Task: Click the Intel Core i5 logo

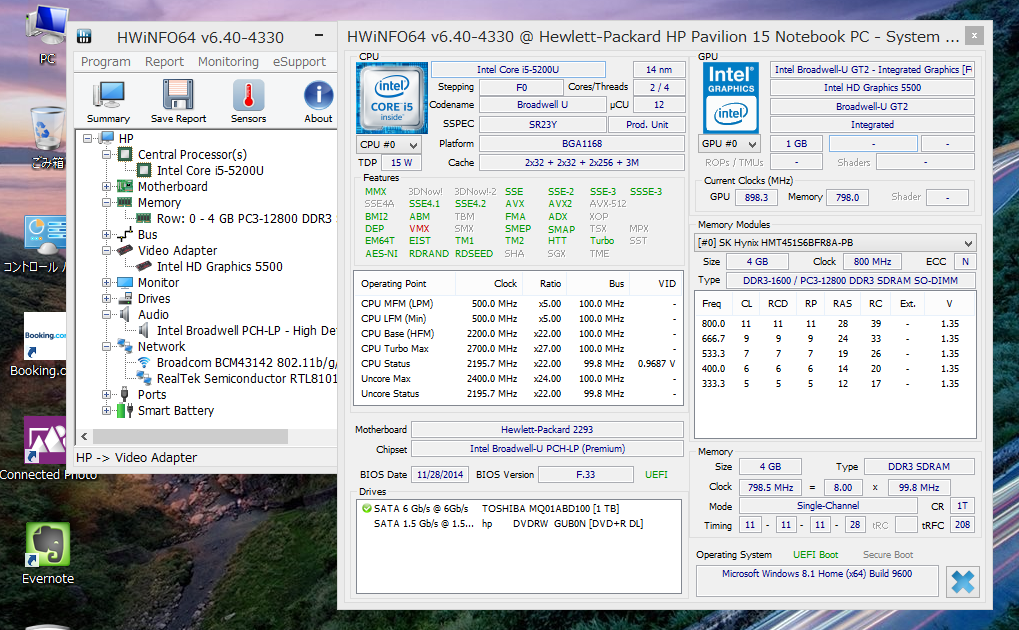Action: [391, 98]
